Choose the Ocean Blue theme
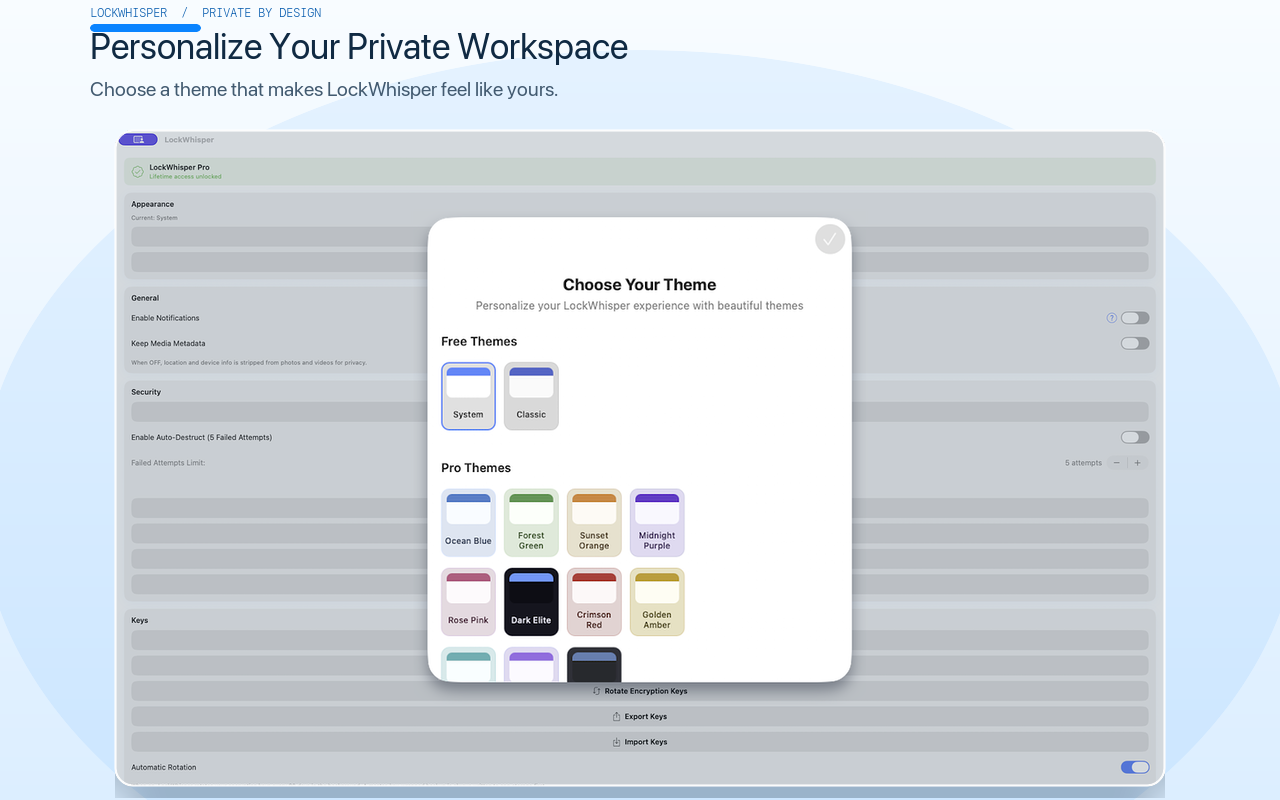Image resolution: width=1280 pixels, height=800 pixels. pyautogui.click(x=468, y=523)
